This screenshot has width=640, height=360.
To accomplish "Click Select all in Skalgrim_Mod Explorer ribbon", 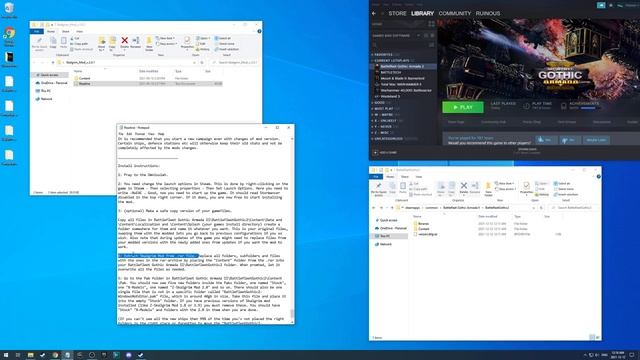I will [223, 38].
